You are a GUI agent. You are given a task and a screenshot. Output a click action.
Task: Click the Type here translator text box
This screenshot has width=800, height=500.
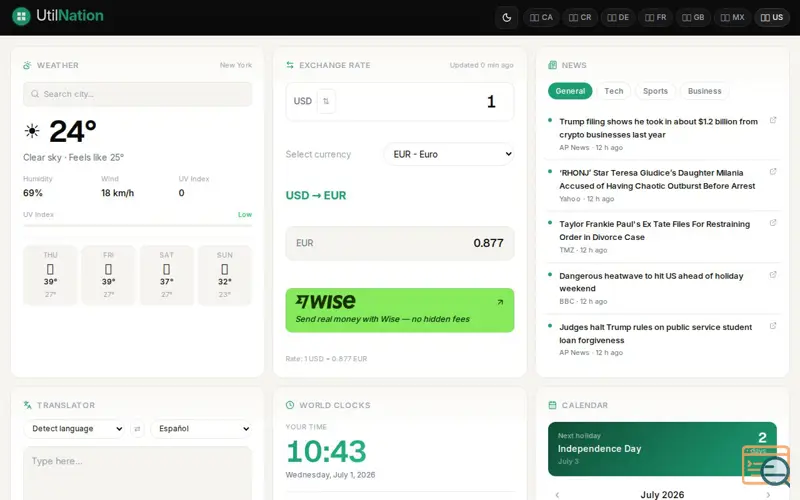click(x=137, y=473)
